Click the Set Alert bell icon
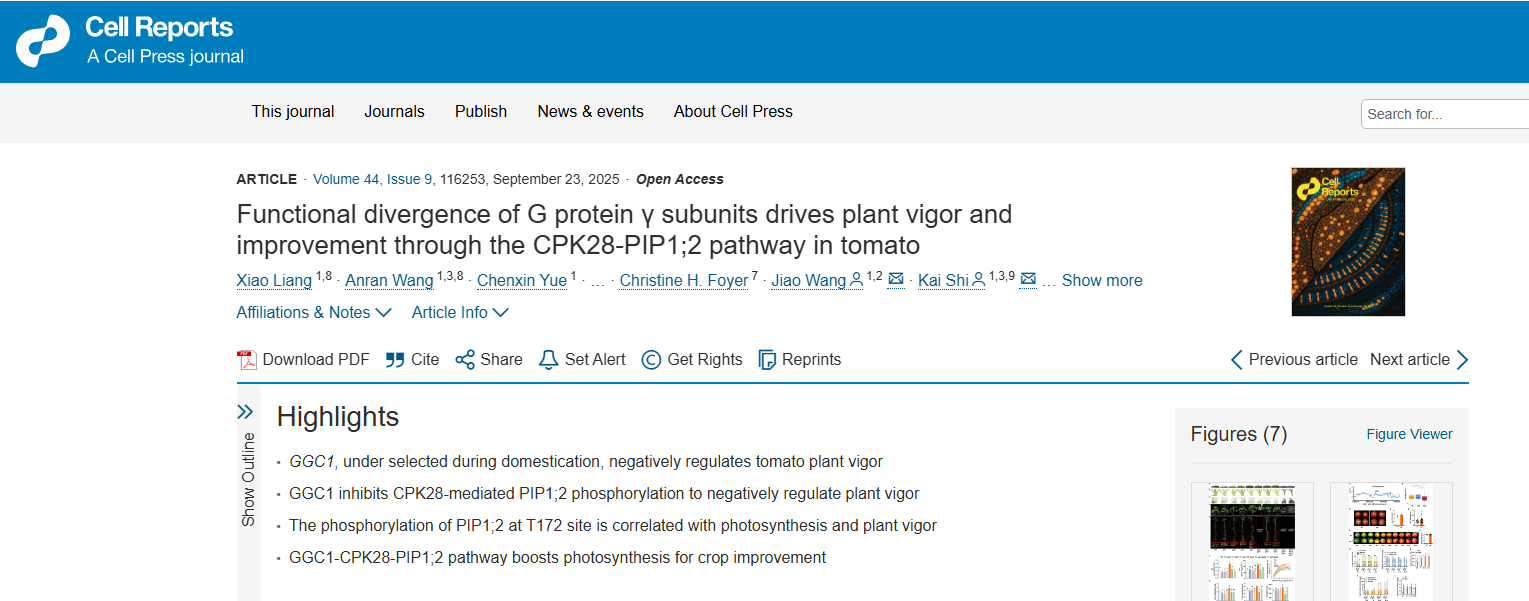Screen dimensions: 1529x601 [x=548, y=360]
